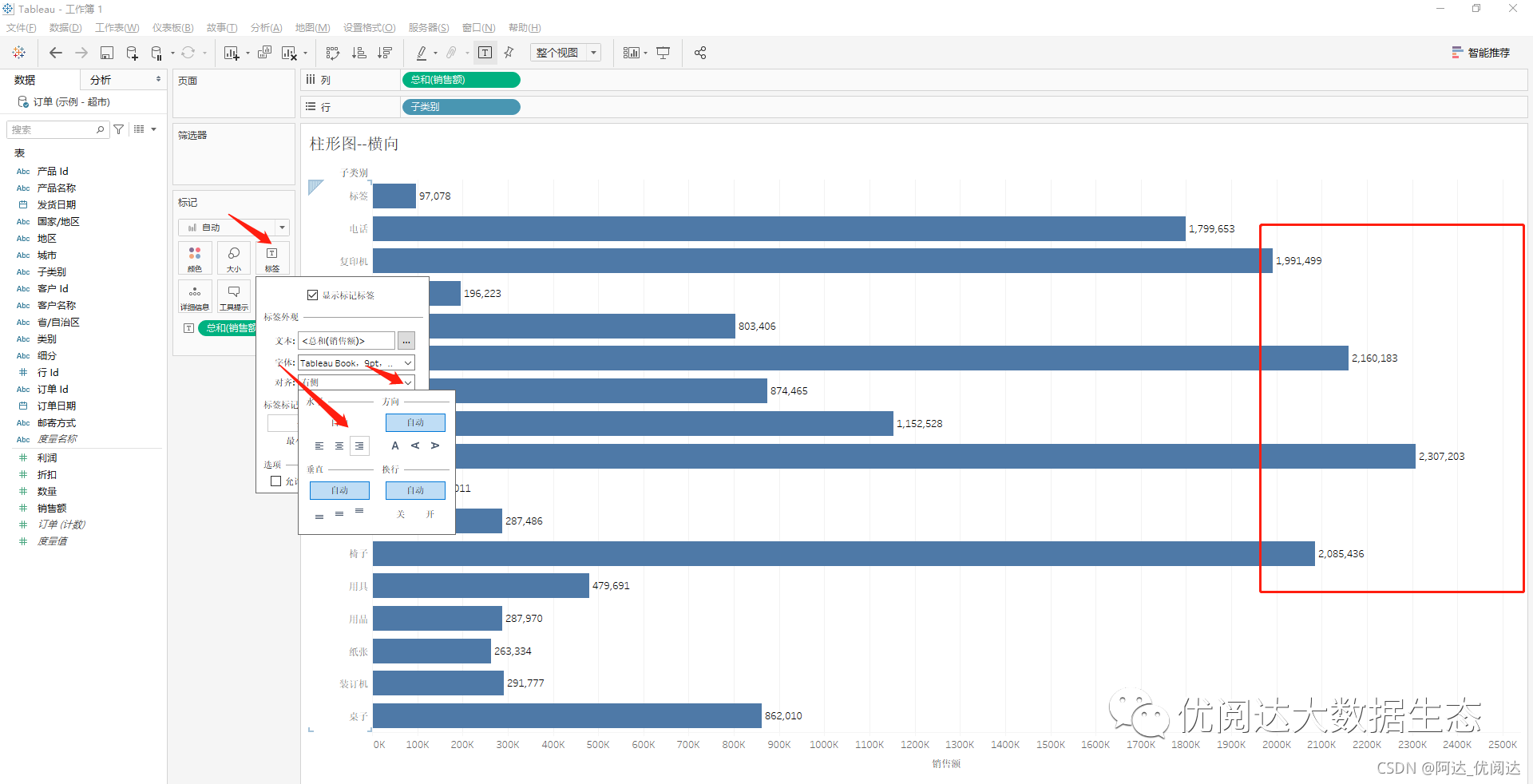The height and width of the screenshot is (784, 1533).
Task: Click 自动 under 方向 direction
Action: (x=415, y=422)
